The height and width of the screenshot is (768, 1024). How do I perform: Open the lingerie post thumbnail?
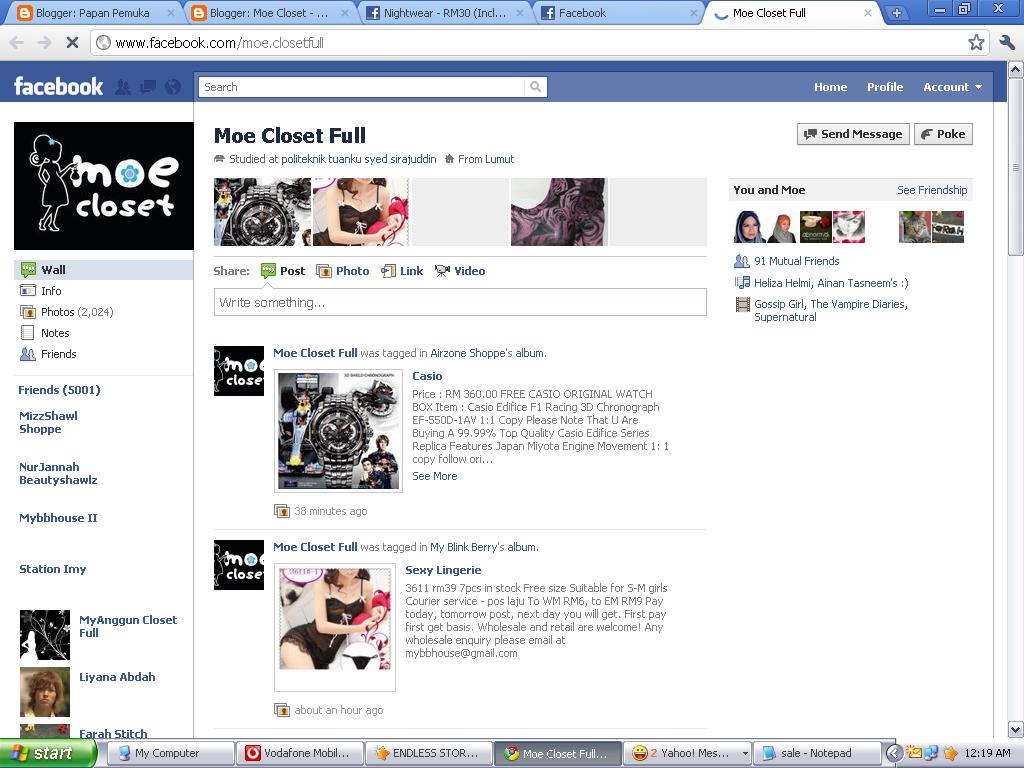tap(335, 627)
